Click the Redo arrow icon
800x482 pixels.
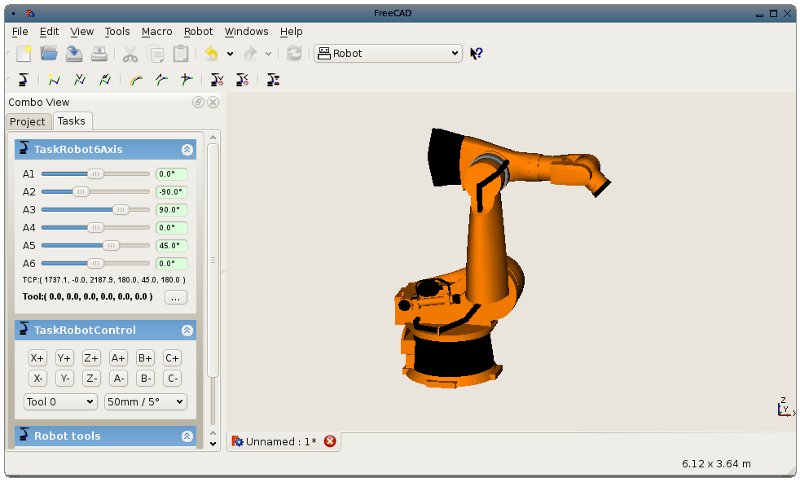click(250, 53)
